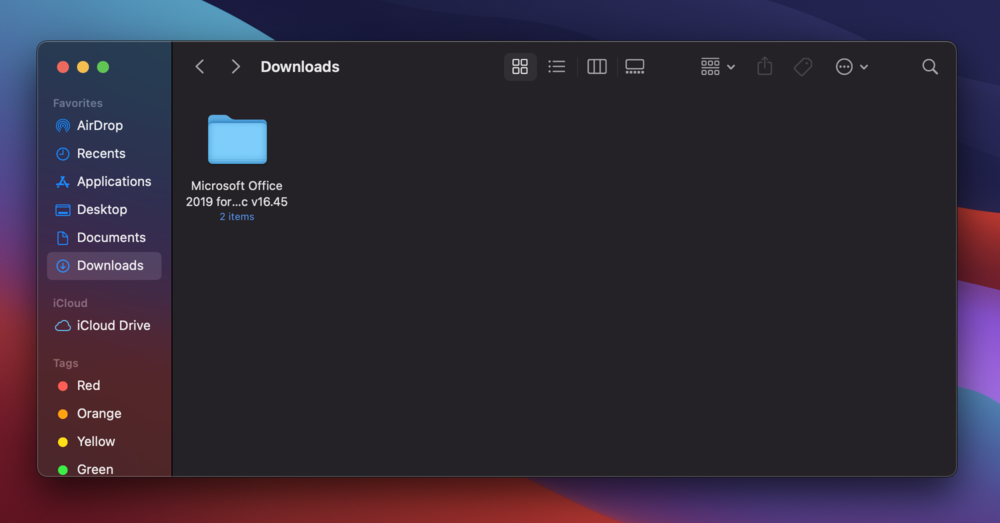Open Applications from the sidebar
This screenshot has width=1000, height=523.
pos(113,182)
